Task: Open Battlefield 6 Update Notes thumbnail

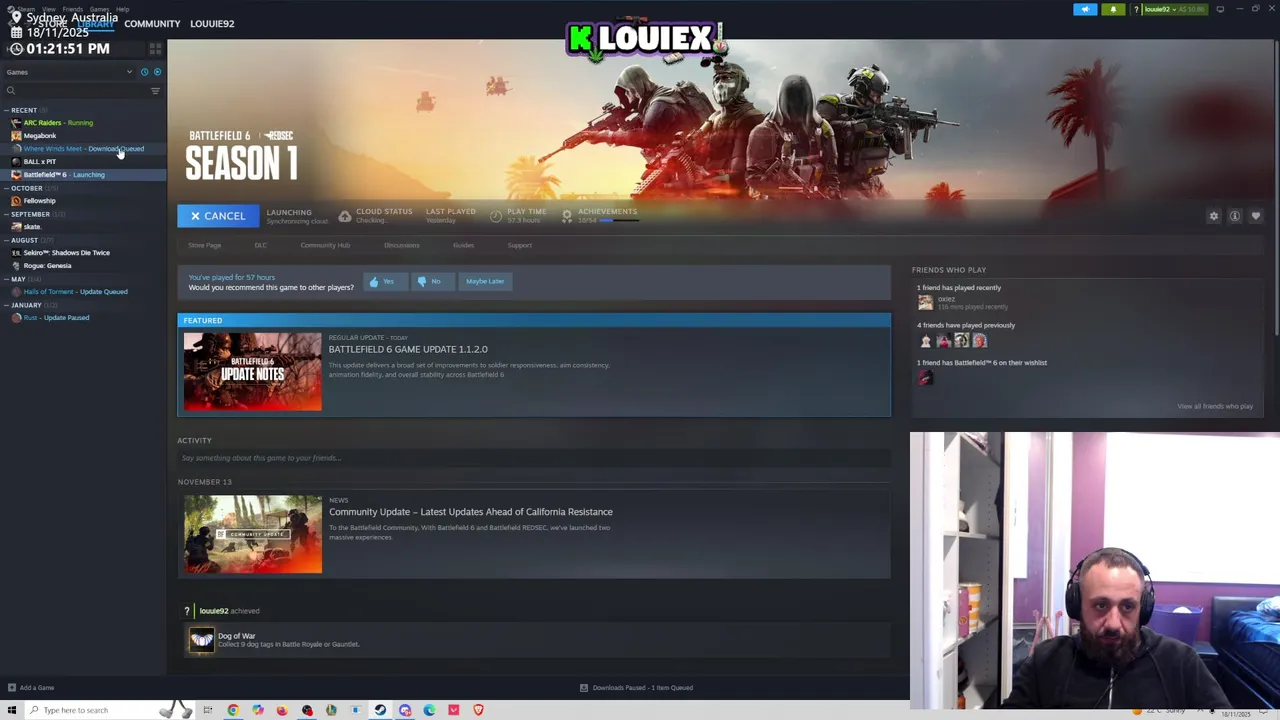Action: point(253,372)
